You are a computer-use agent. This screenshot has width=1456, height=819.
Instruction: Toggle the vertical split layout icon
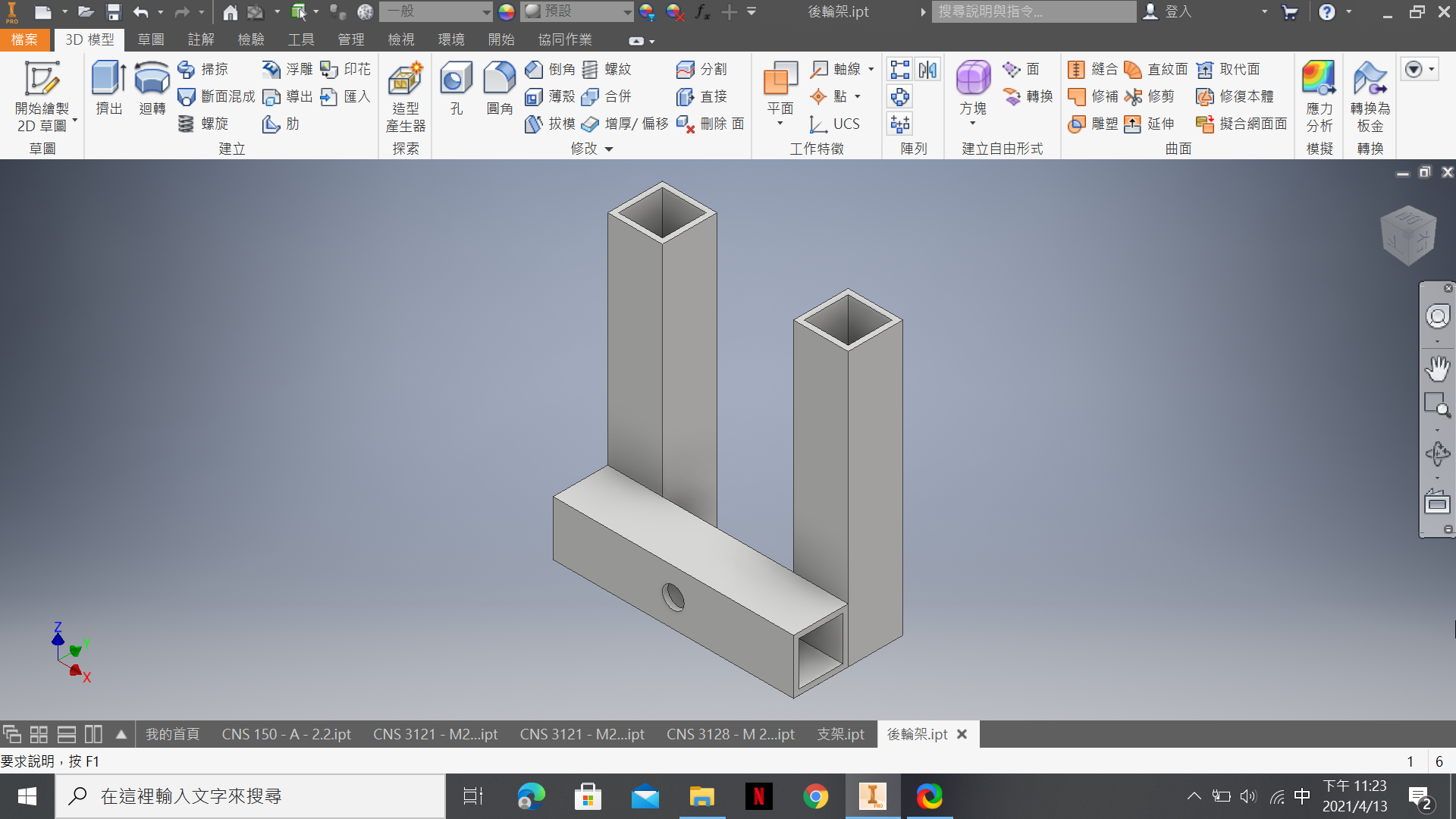(93, 734)
